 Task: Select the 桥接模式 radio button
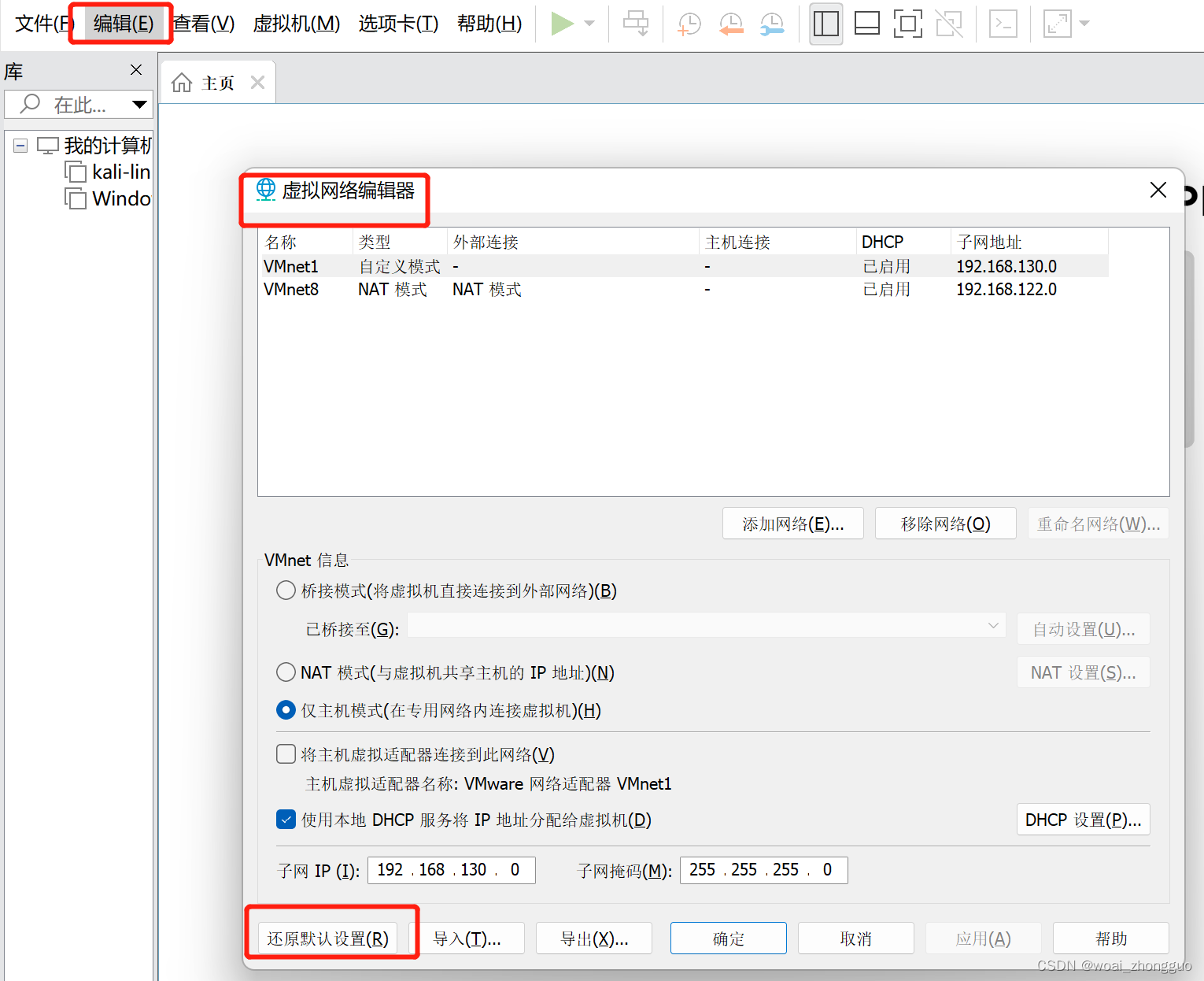(x=286, y=590)
